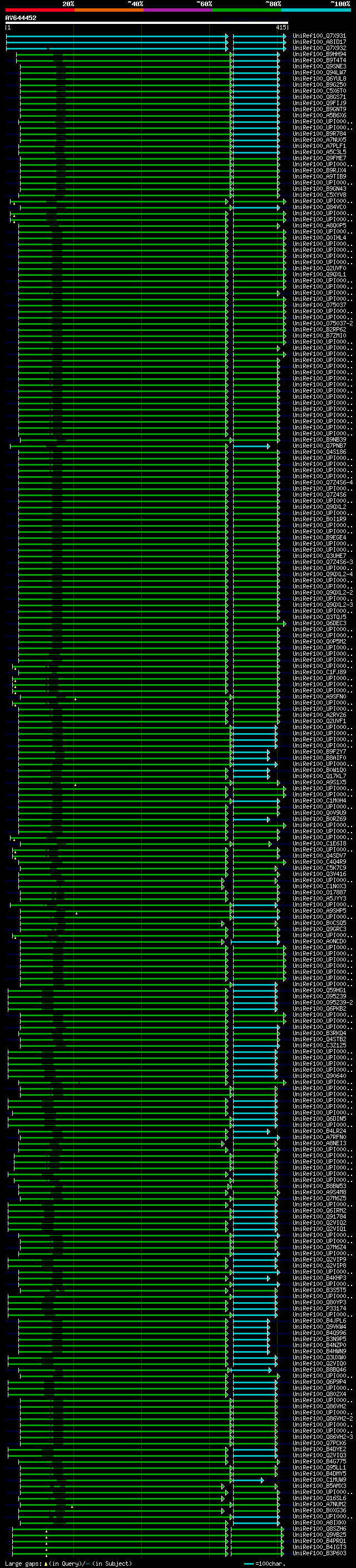
Task: Click label UniRef100_Q7Z4S6-4
Action: [x=323, y=482]
